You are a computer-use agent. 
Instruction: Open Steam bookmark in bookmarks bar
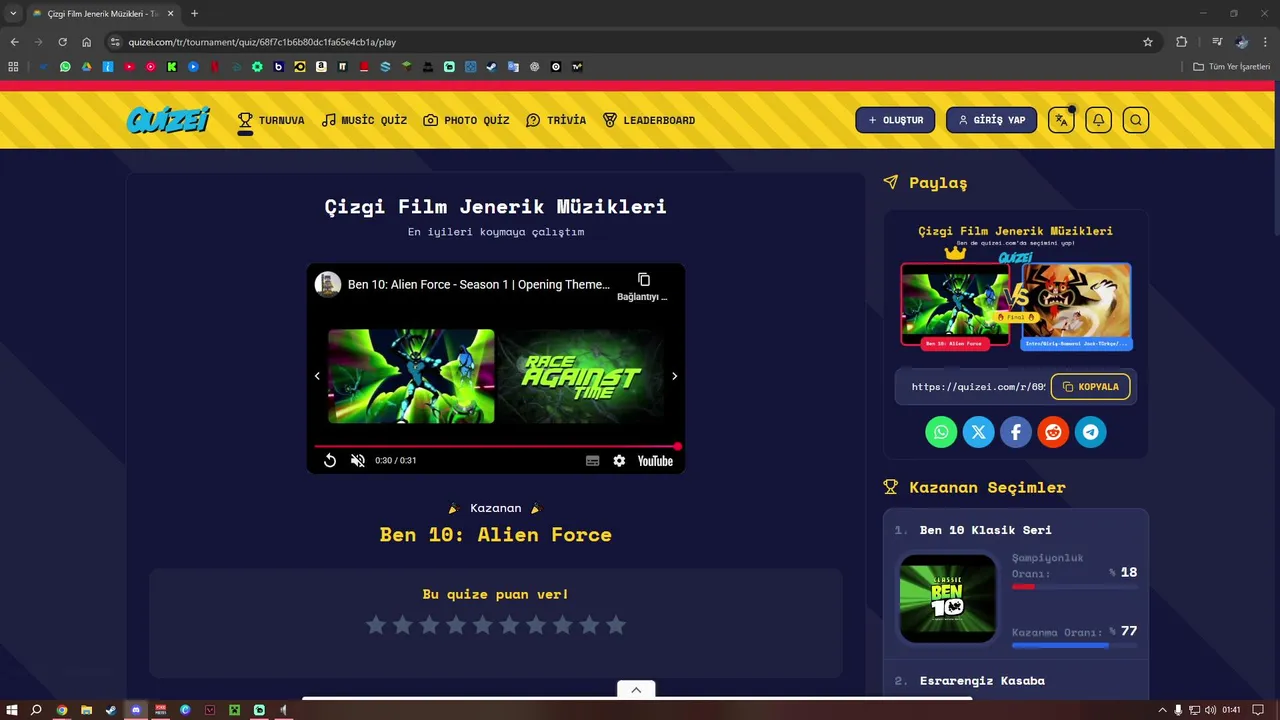click(491, 67)
